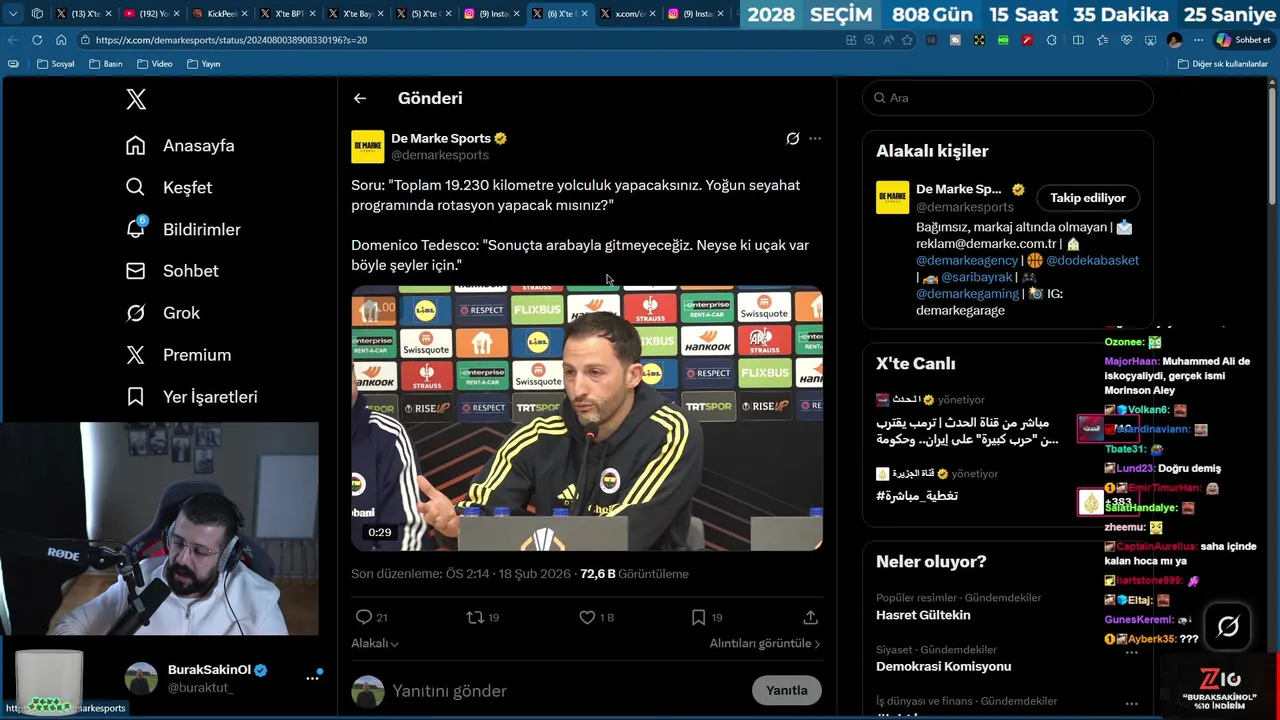This screenshot has width=1280, height=720.
Task: Click the Grok icon on the post header
Action: (x=792, y=139)
